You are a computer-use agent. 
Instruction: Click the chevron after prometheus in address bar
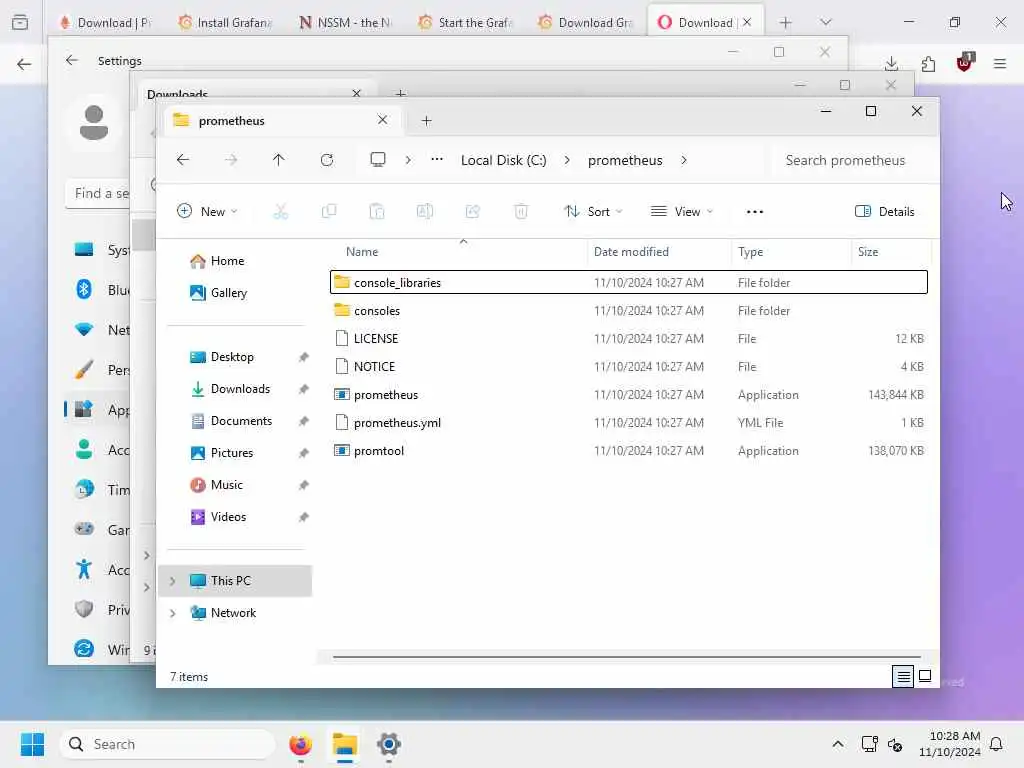click(x=684, y=160)
